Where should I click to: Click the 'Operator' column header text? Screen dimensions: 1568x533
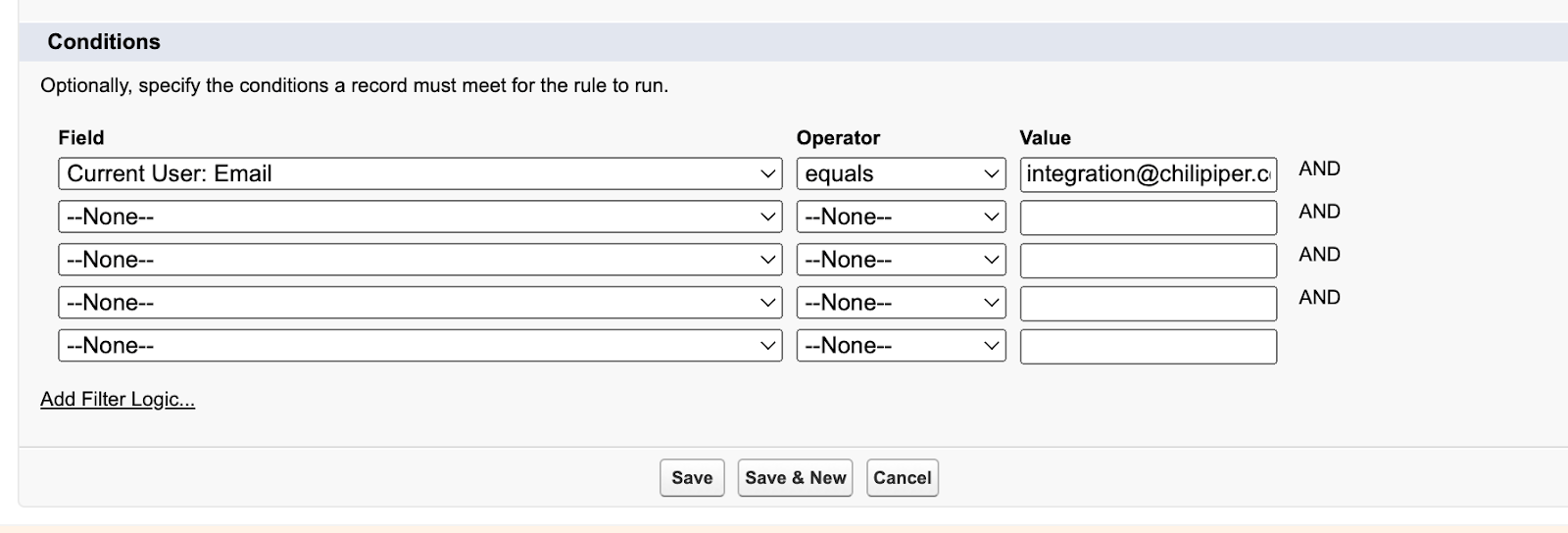coord(838,138)
